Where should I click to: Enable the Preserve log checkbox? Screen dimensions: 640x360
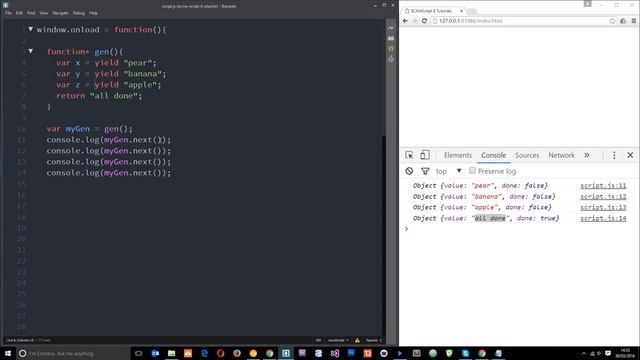472,171
